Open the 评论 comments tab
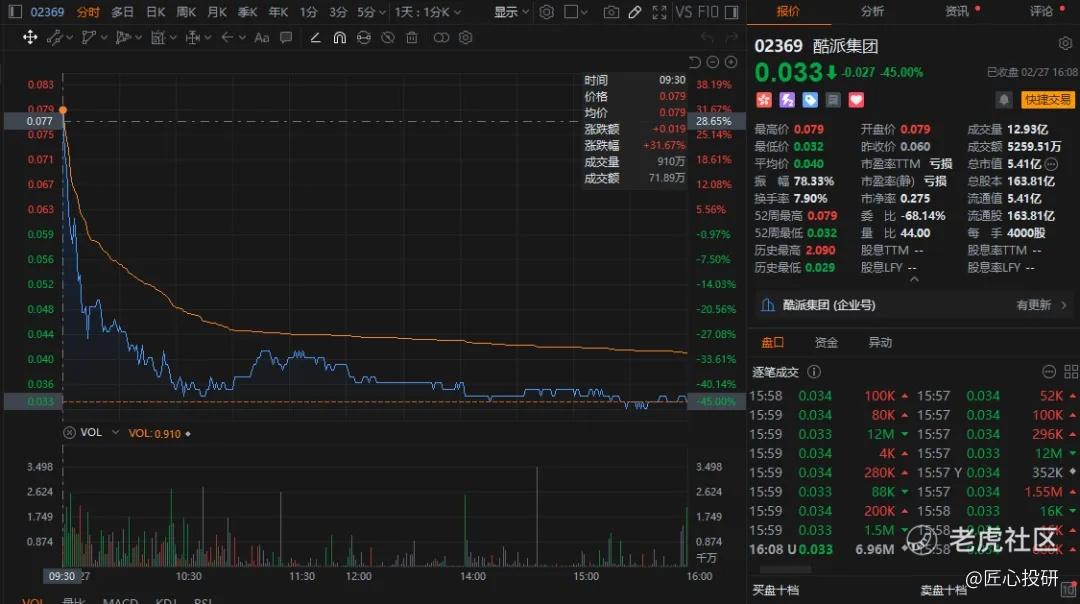This screenshot has width=1080, height=604. (x=1041, y=11)
